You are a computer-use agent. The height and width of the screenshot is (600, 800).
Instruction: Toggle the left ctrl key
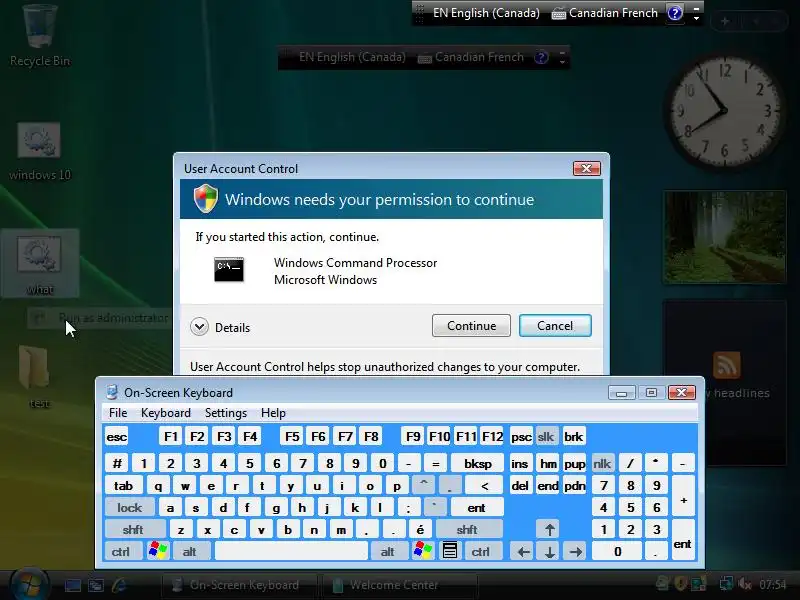(121, 552)
